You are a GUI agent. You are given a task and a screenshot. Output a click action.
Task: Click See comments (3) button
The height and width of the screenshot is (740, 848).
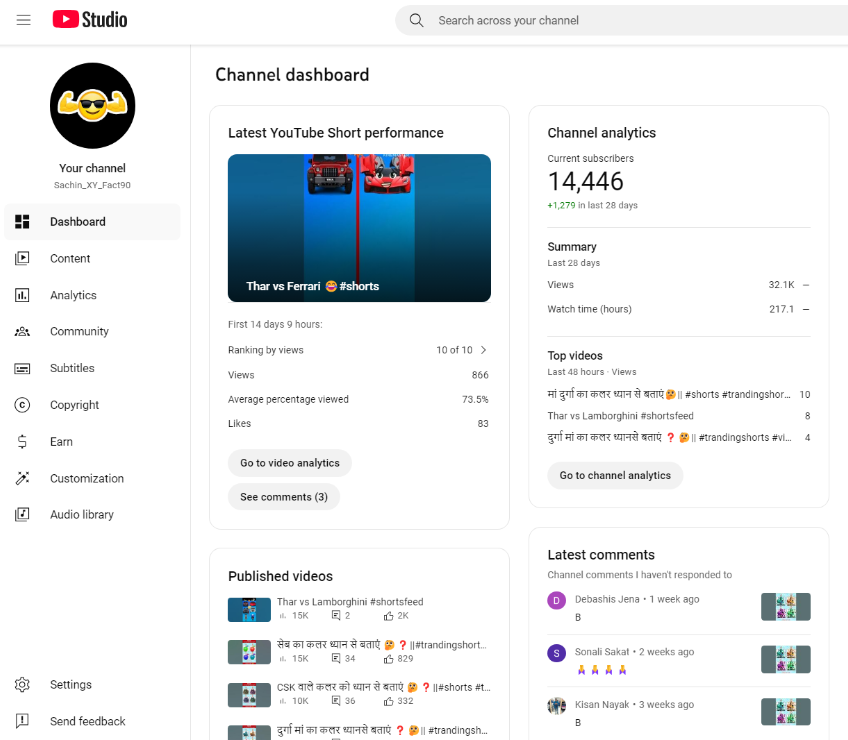tap(284, 497)
